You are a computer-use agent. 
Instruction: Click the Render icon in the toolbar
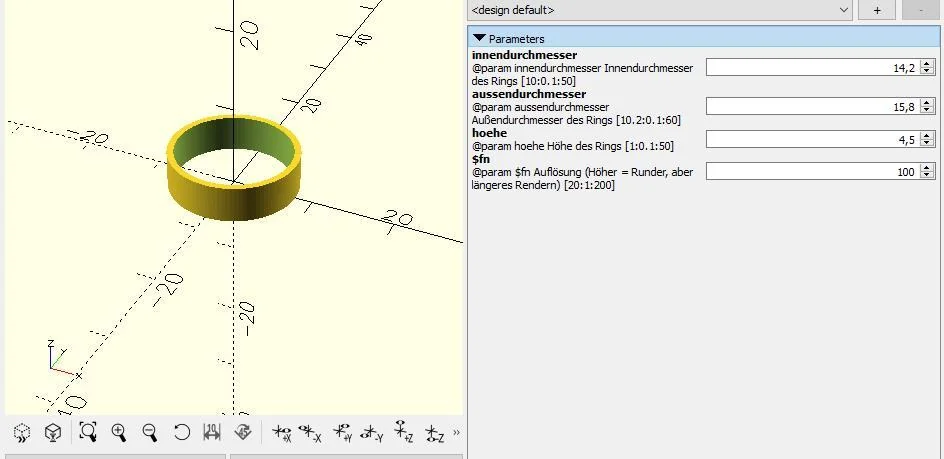[x=53, y=433]
